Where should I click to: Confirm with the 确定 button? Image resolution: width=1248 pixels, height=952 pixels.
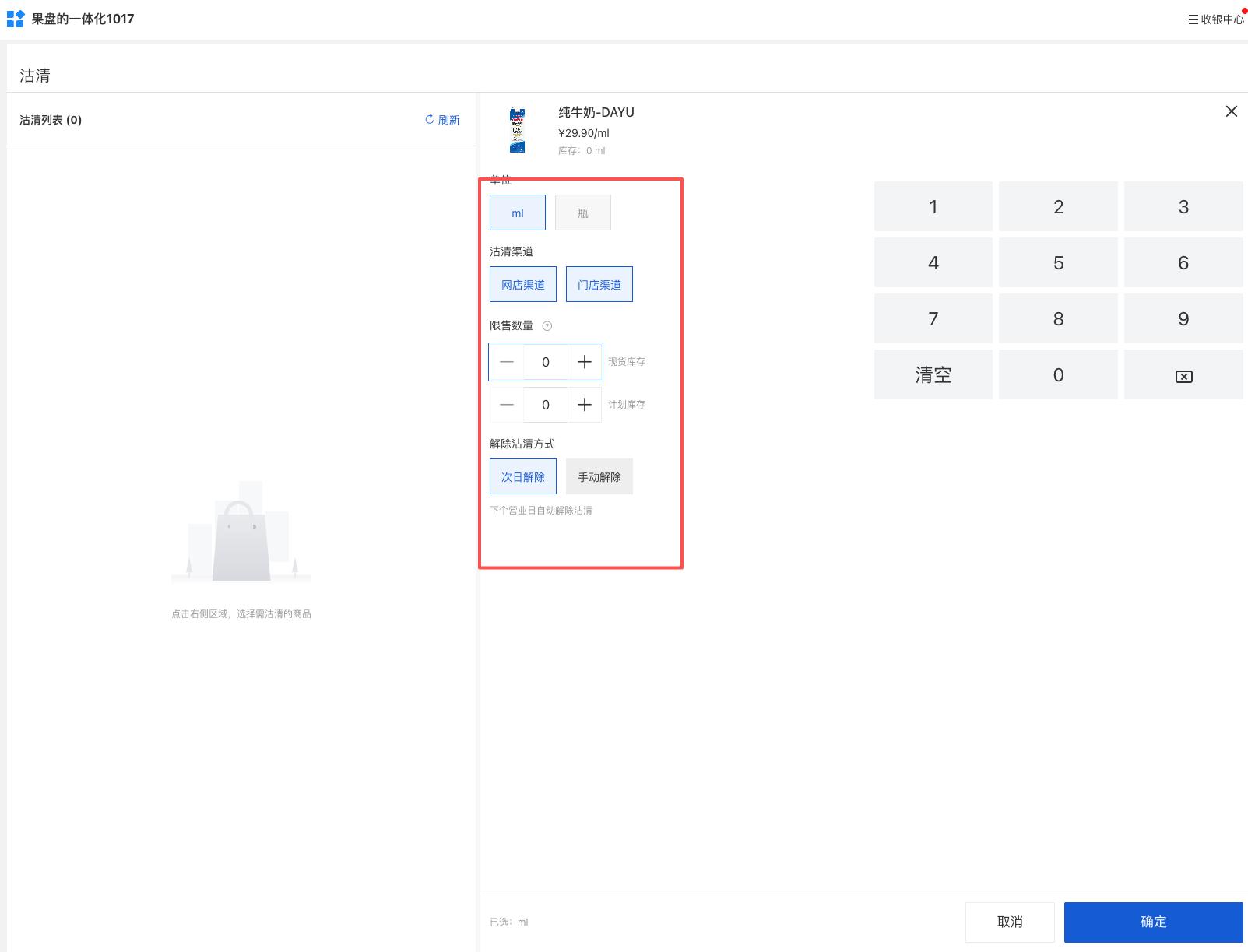(x=1154, y=922)
